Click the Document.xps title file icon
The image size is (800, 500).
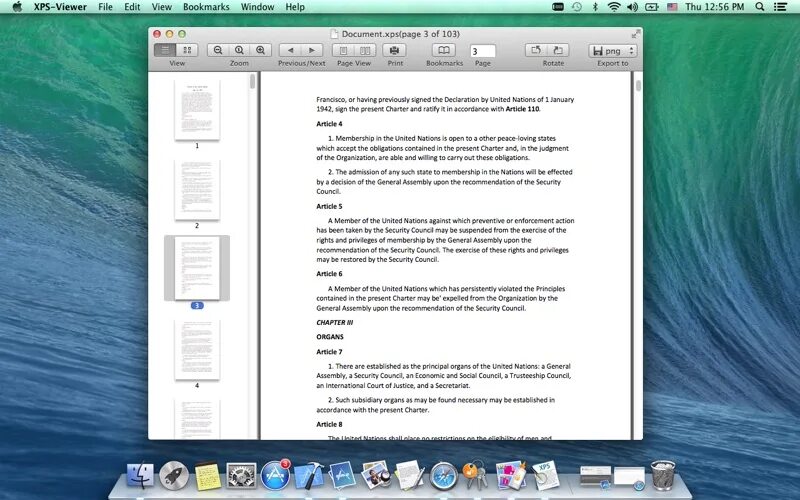334,34
